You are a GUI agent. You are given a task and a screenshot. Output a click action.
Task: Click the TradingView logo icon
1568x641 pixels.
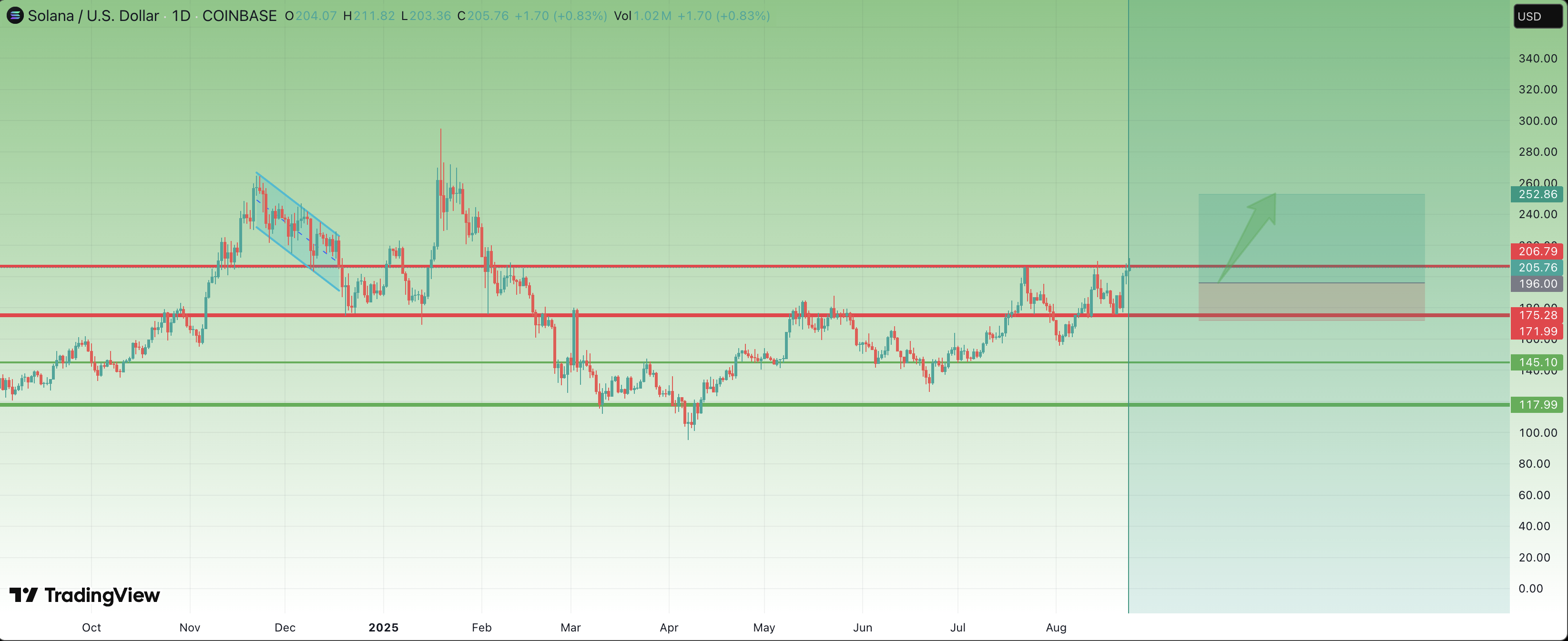[x=24, y=595]
